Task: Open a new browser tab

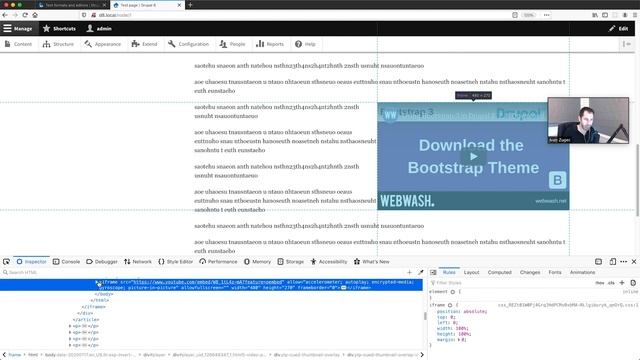Action: [190, 5]
